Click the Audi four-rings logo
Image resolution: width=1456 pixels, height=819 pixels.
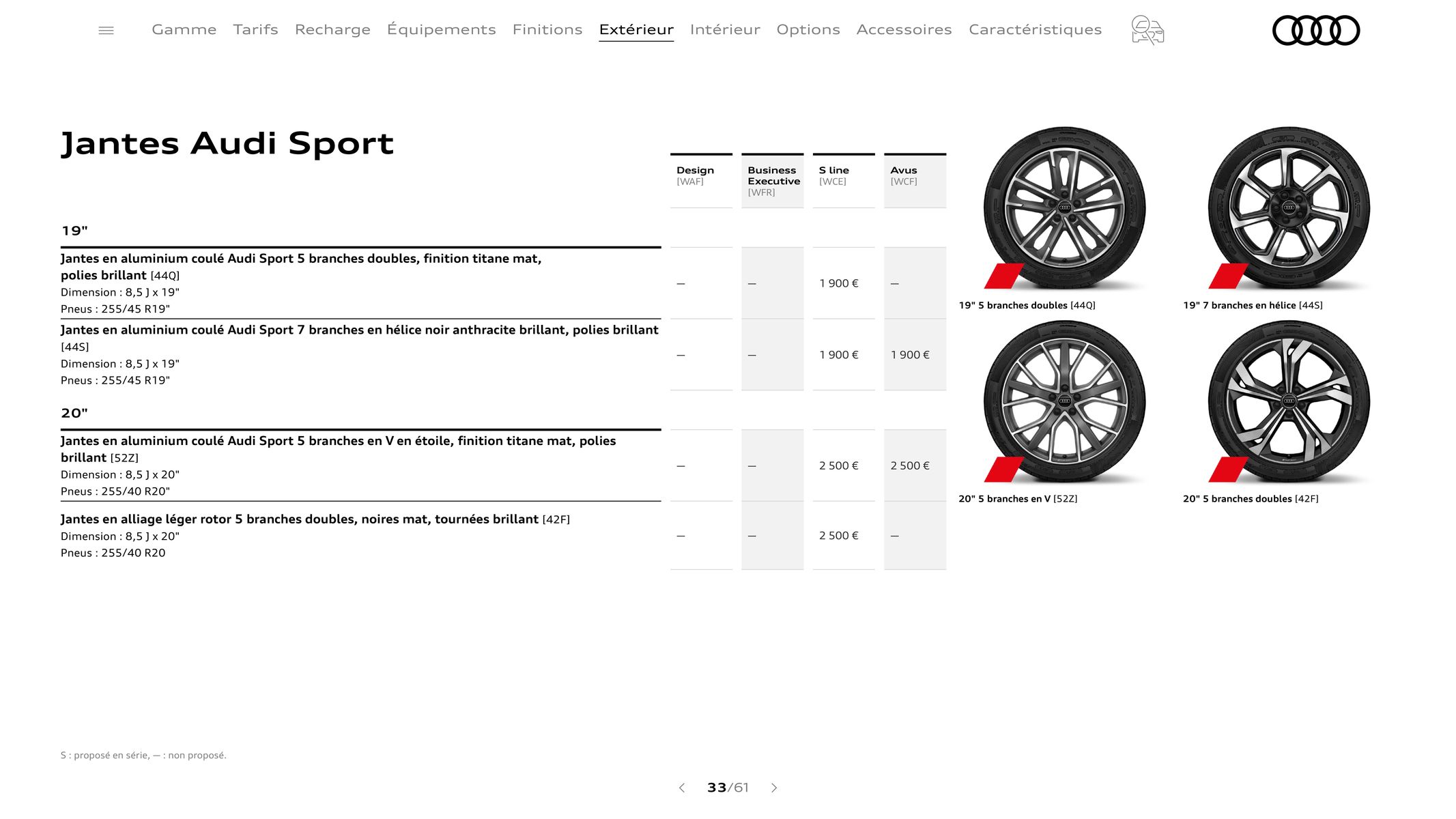coord(1315,30)
